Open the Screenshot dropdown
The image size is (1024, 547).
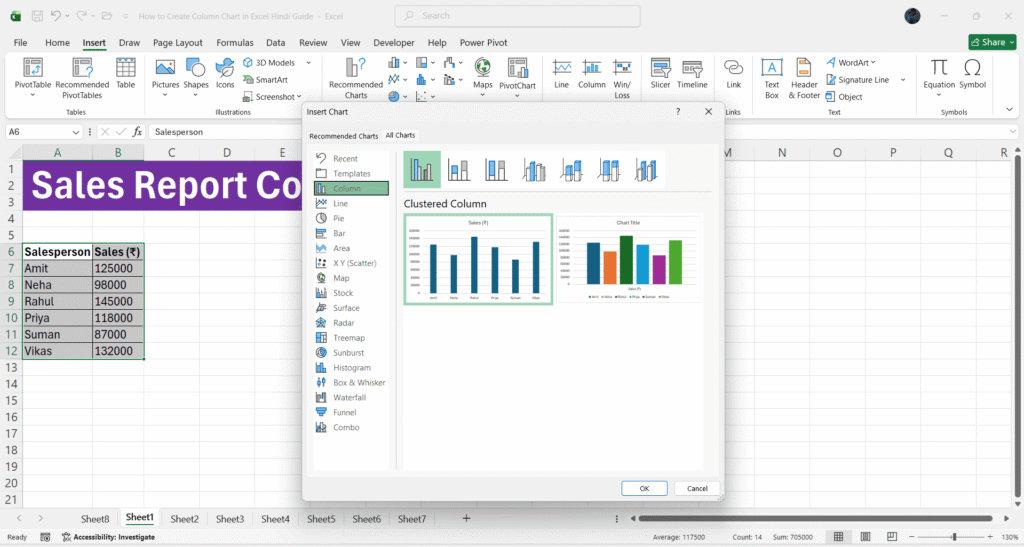(x=299, y=97)
